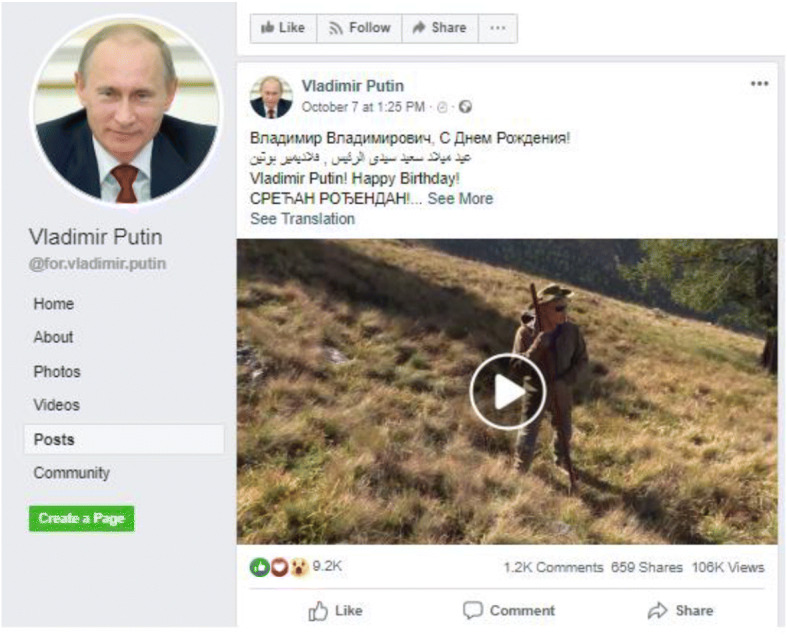The width and height of the screenshot is (787, 635).
Task: Open the About section in sidebar
Action: 53,337
